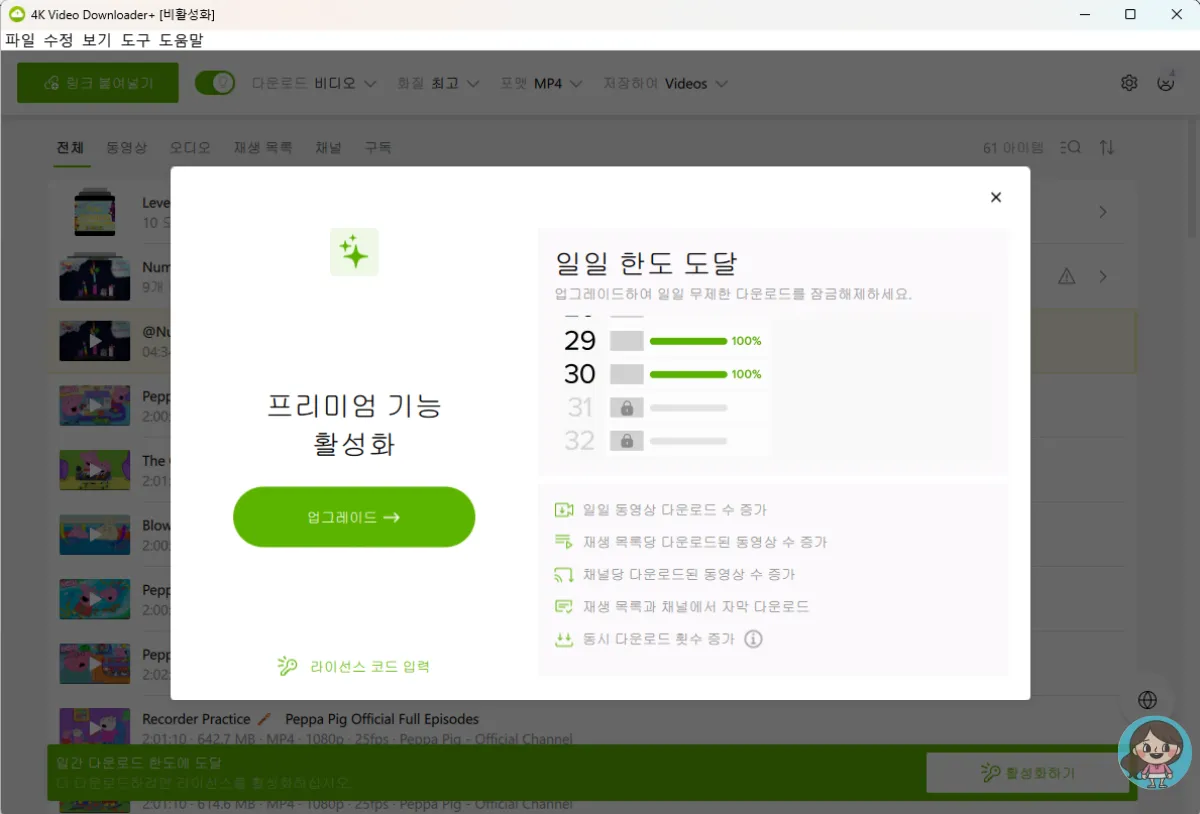
Task: Click the simultaneous downloads icon beside 동시 다운로드
Action: point(564,638)
